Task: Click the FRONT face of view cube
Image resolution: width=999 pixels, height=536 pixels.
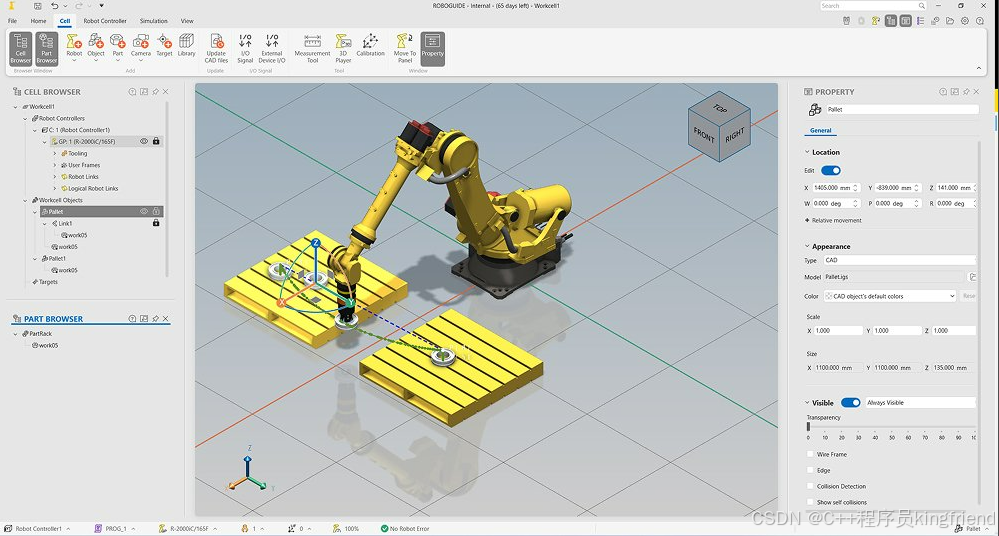Action: click(x=703, y=134)
